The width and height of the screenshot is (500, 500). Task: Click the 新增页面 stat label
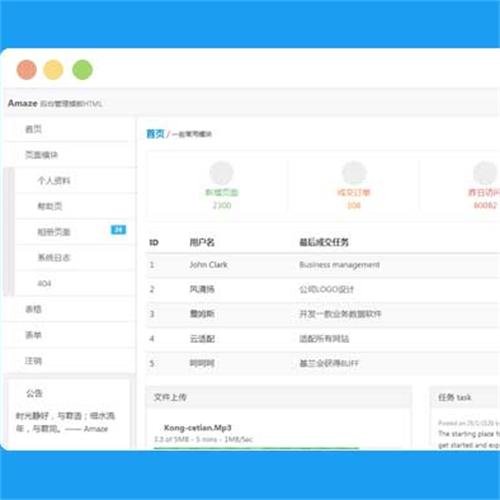click(222, 192)
